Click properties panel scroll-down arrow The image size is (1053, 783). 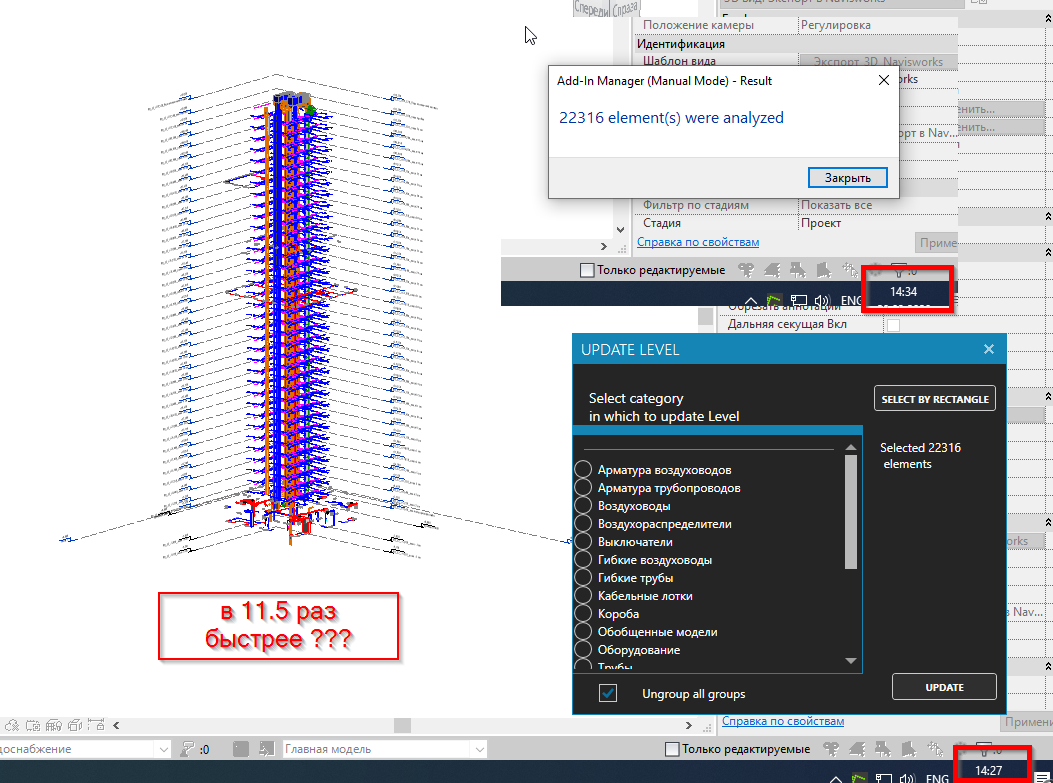pos(621,230)
